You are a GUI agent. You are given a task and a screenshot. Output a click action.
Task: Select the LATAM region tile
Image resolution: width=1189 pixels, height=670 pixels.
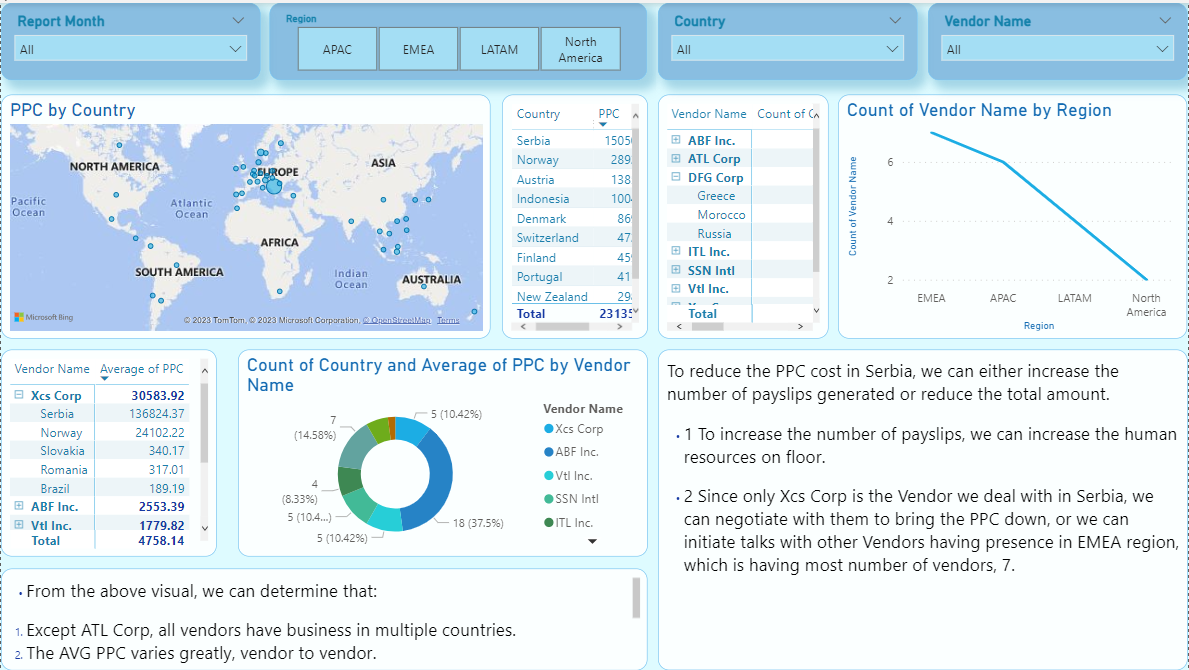[499, 49]
